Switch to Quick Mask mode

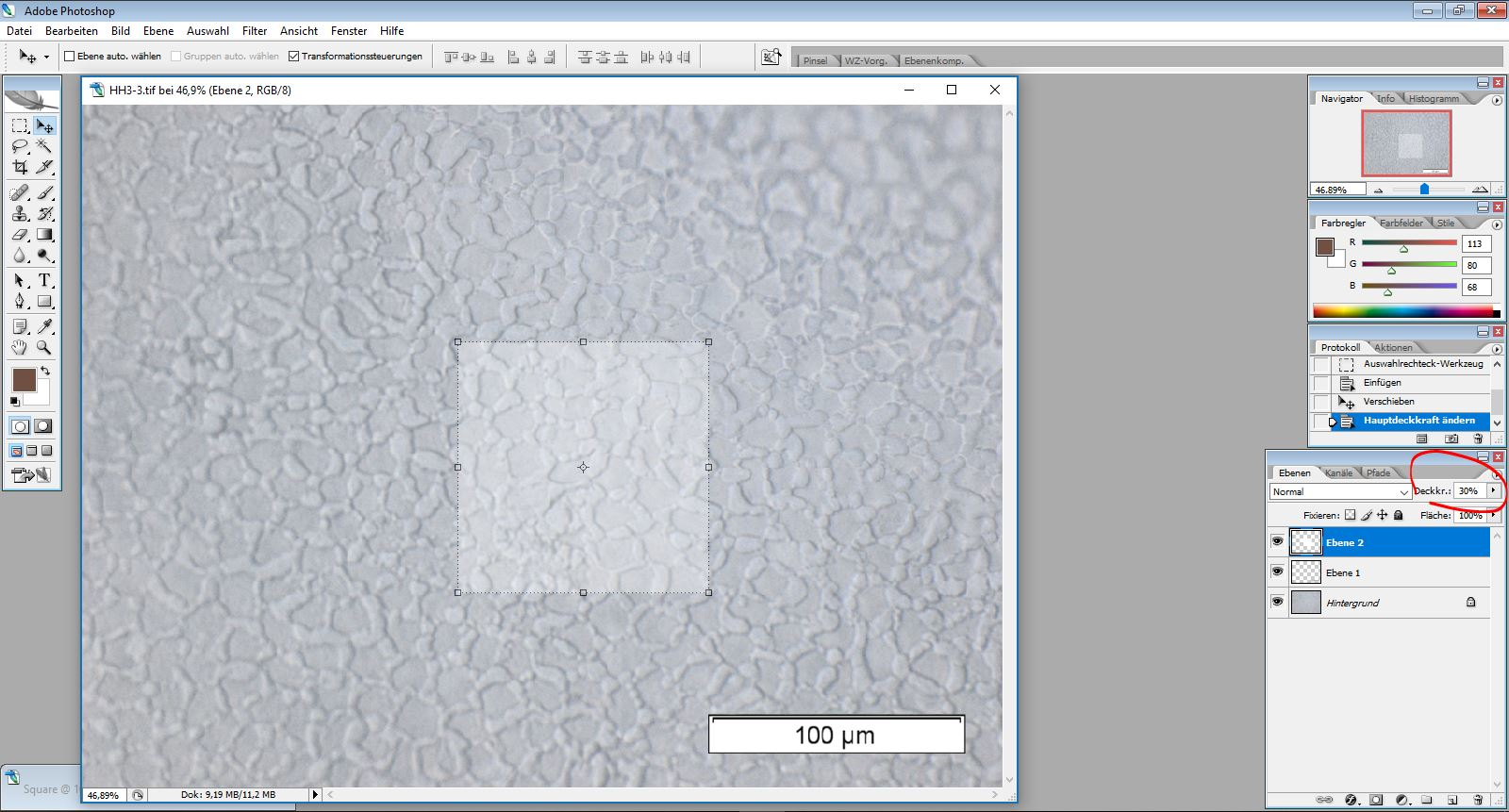(x=42, y=426)
